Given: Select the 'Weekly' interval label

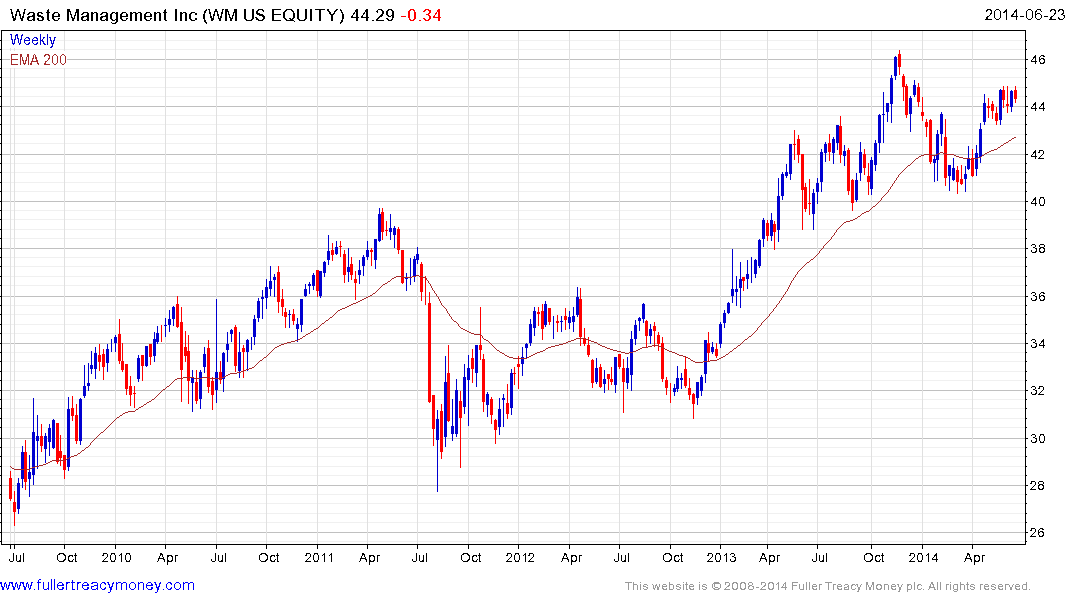Looking at the screenshot, I should coord(33,40).
